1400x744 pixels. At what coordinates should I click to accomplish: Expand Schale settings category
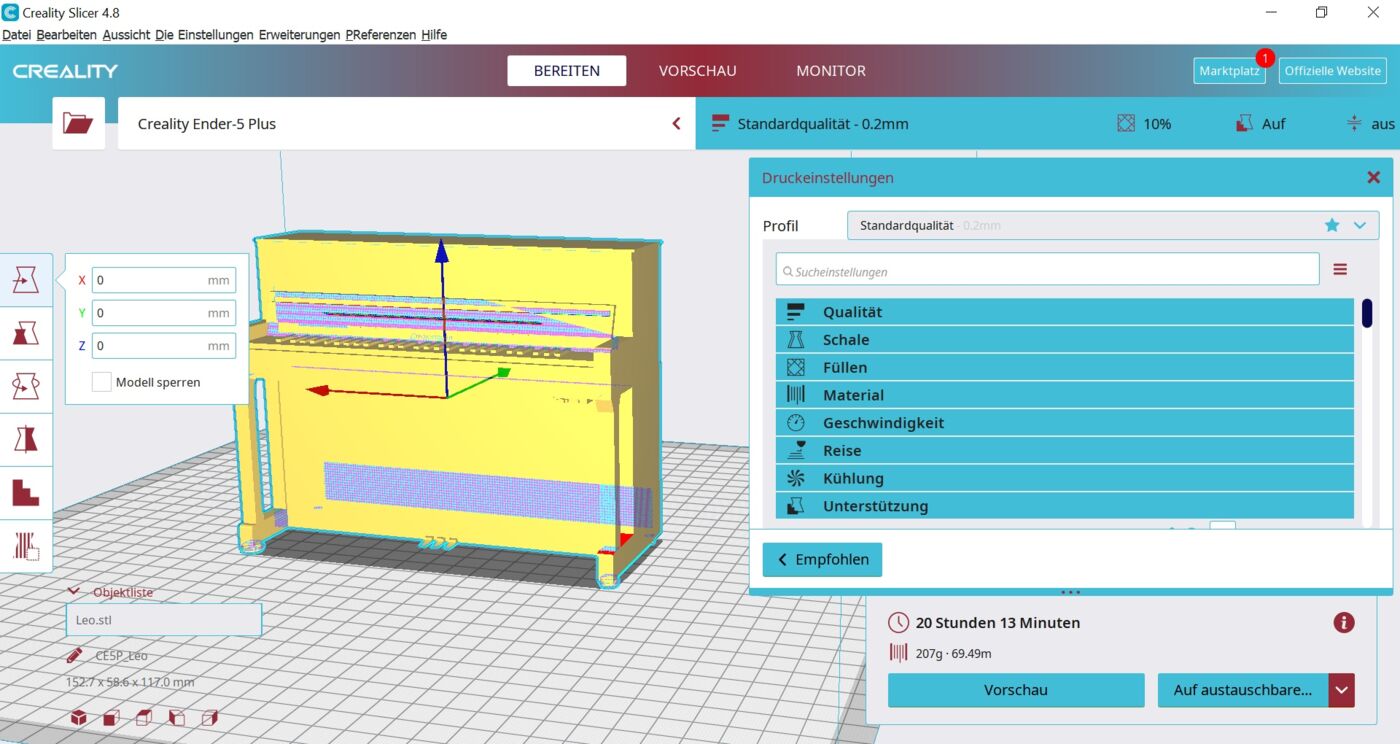pos(1064,340)
